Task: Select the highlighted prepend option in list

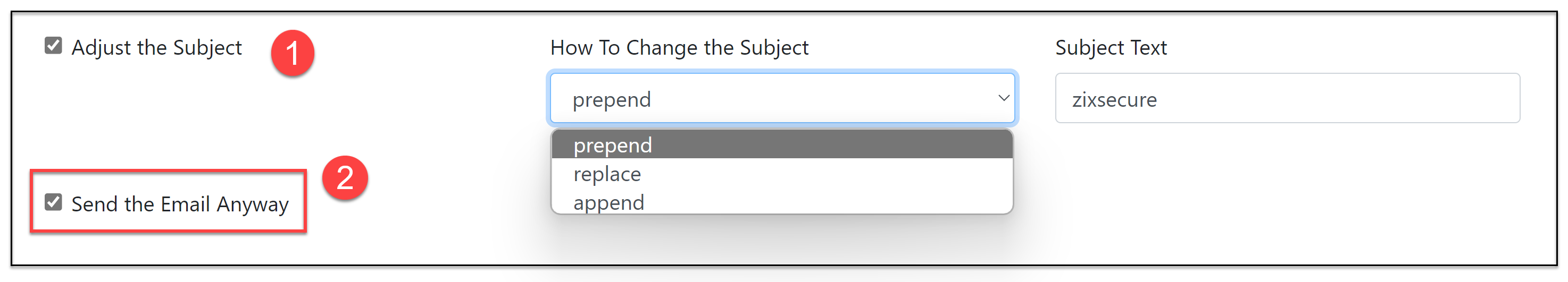Action: (782, 144)
